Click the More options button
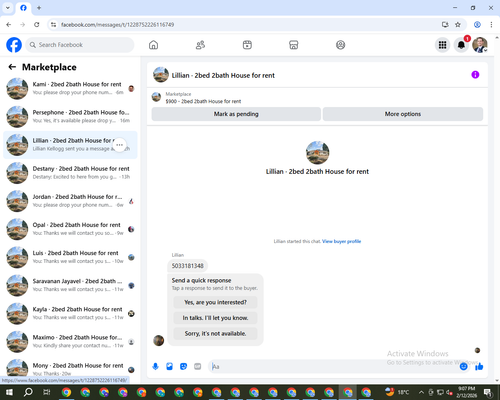Viewport: 500px width, 400px height. [403, 114]
